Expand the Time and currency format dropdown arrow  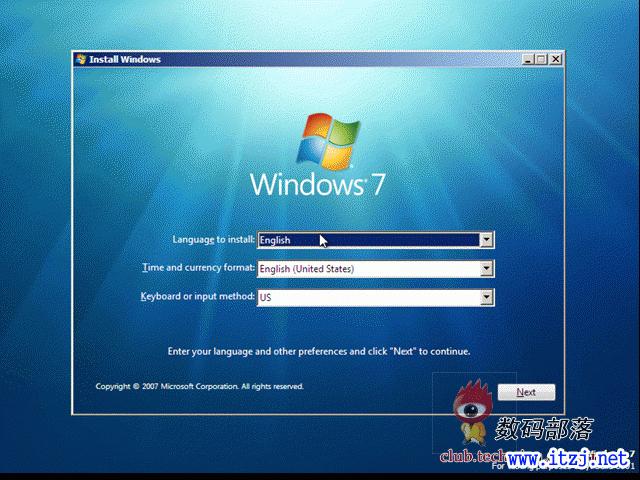pos(486,269)
